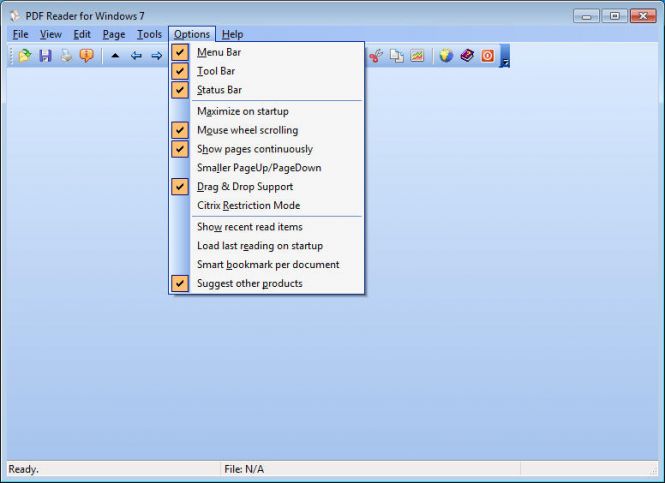Toggle Show pages continuously

(266, 149)
